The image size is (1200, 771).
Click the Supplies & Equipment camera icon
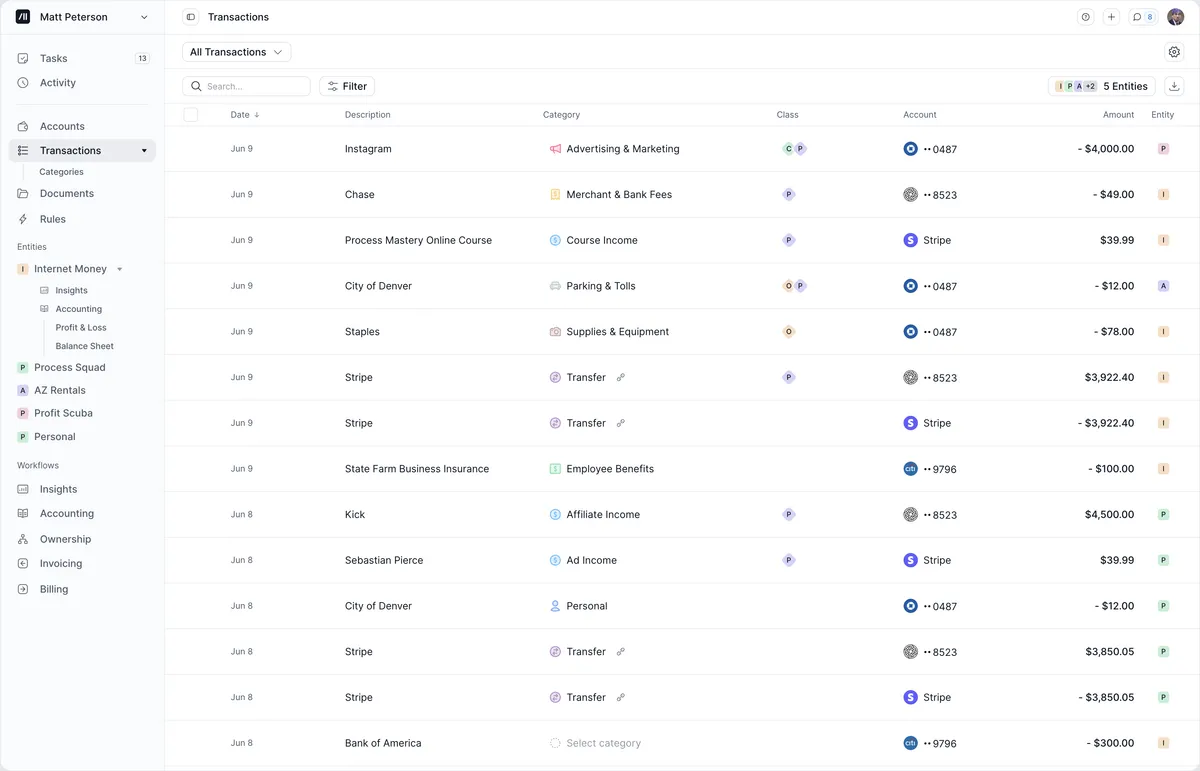coord(555,332)
